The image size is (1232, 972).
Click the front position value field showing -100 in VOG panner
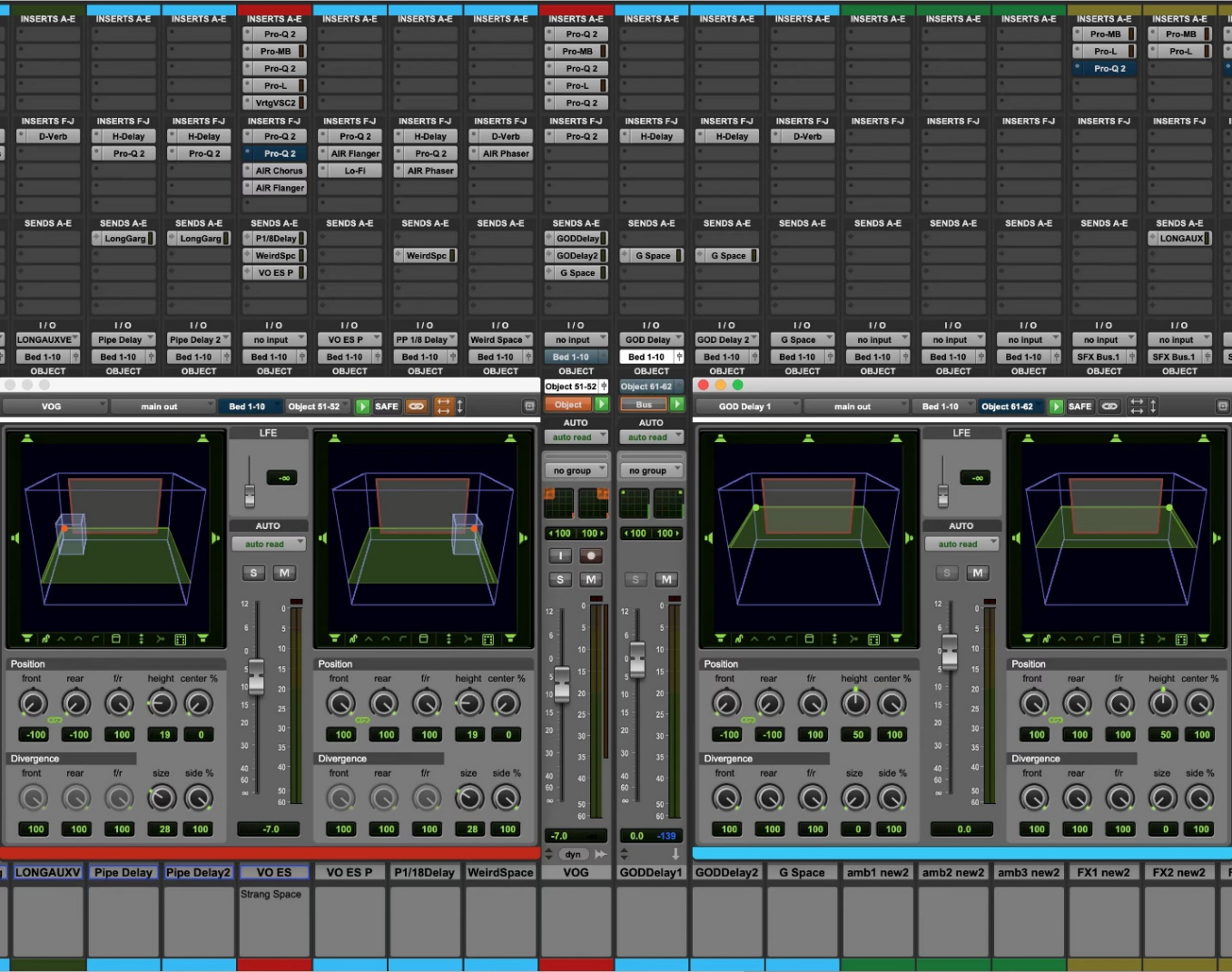35,735
